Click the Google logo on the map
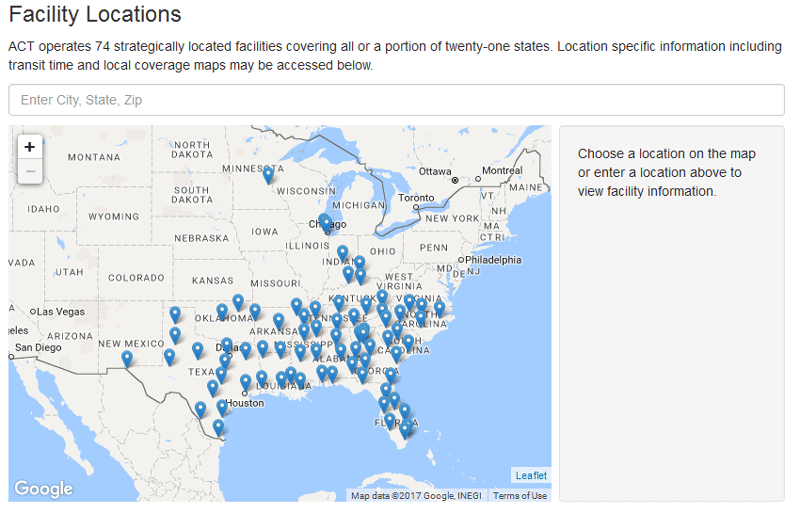800x514 pixels. point(43,489)
